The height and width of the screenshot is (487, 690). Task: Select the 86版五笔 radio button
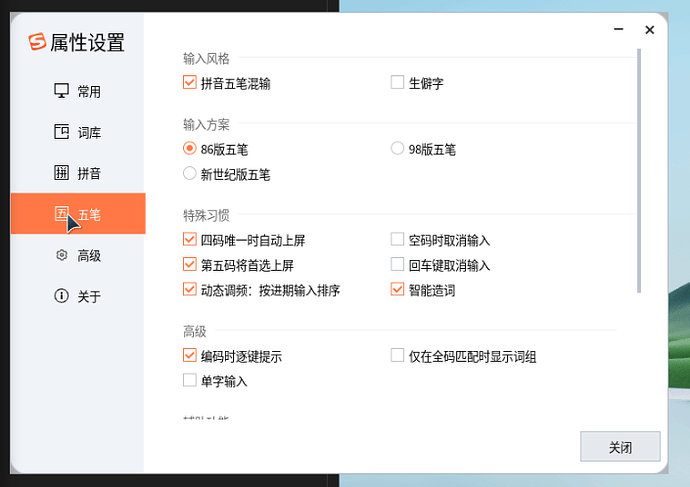pyautogui.click(x=190, y=148)
